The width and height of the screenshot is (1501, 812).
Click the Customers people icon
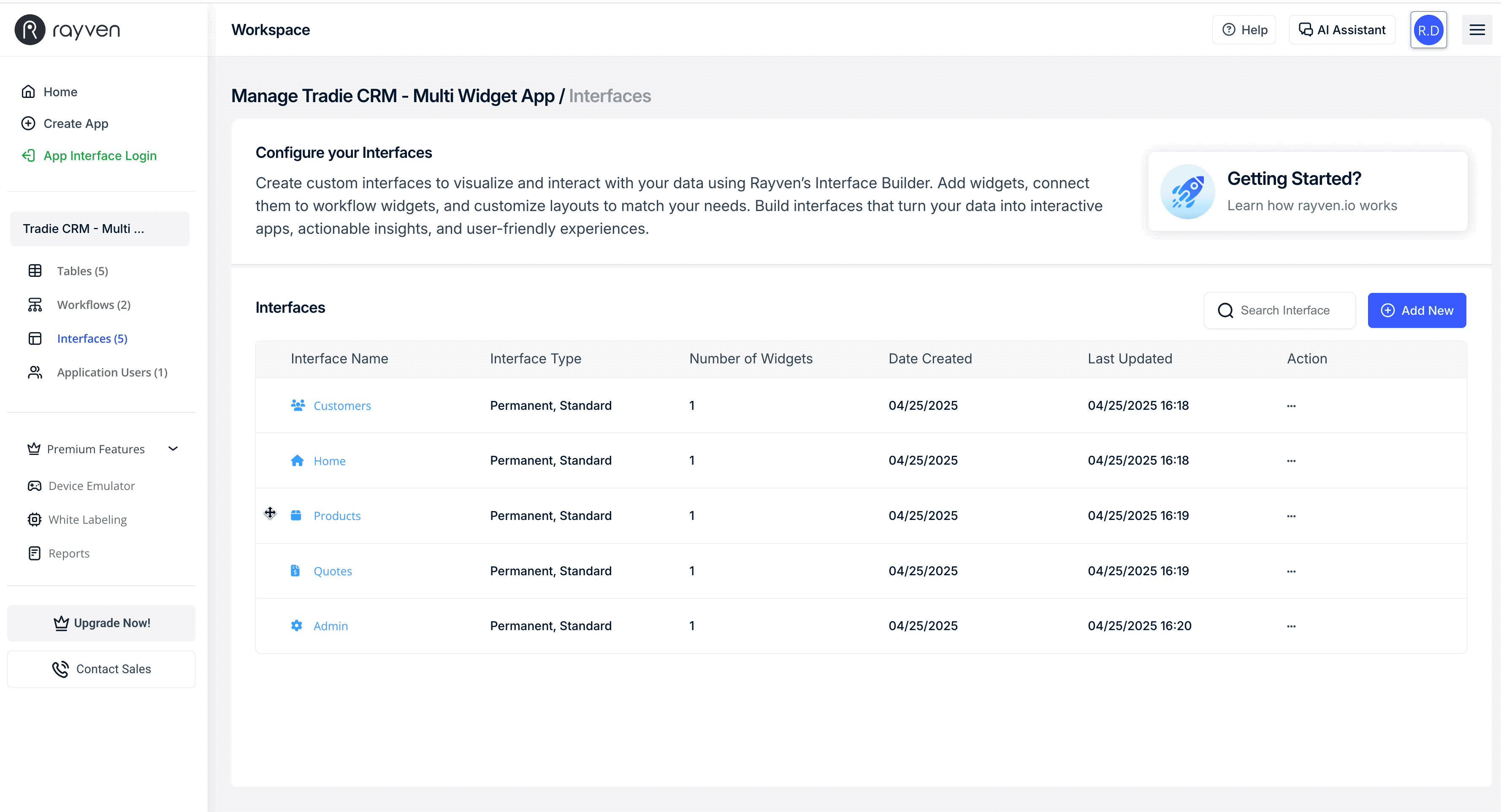pos(298,405)
